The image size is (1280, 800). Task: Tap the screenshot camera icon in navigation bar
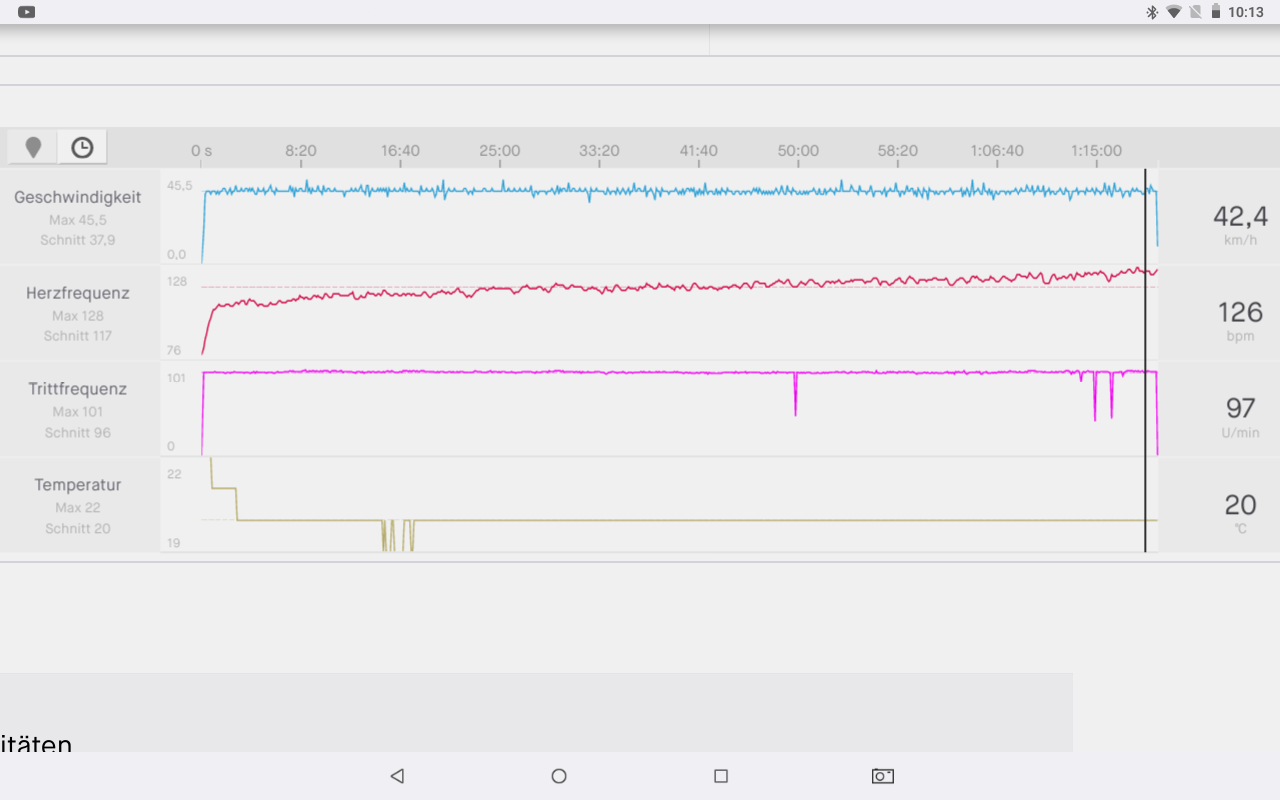tap(882, 776)
